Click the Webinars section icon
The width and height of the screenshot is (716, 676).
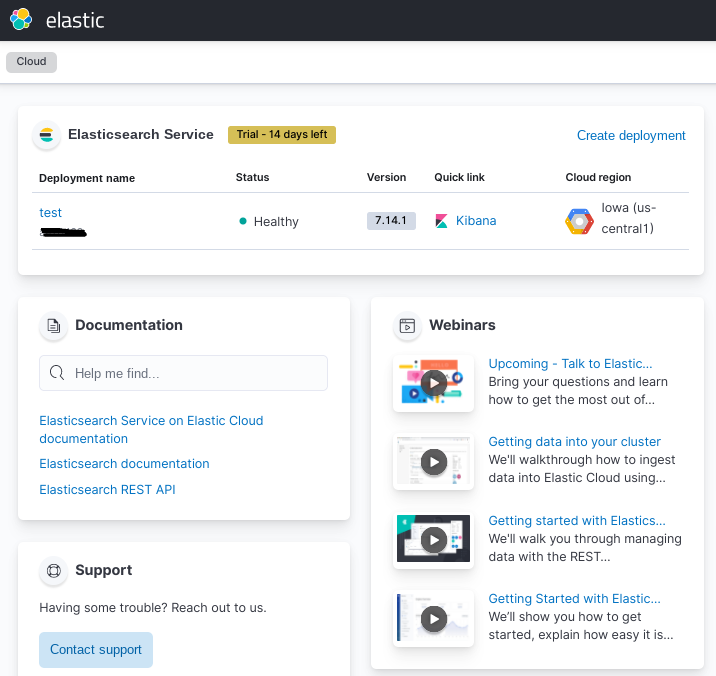[x=407, y=326]
